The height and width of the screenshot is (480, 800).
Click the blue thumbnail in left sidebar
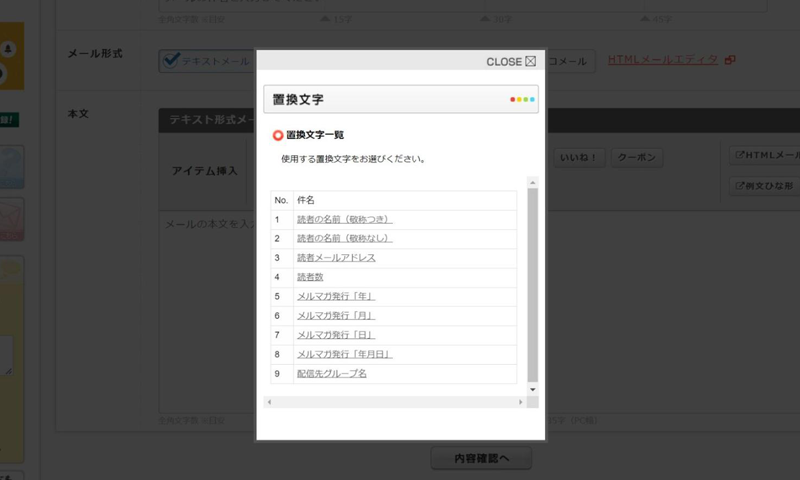coord(11,167)
